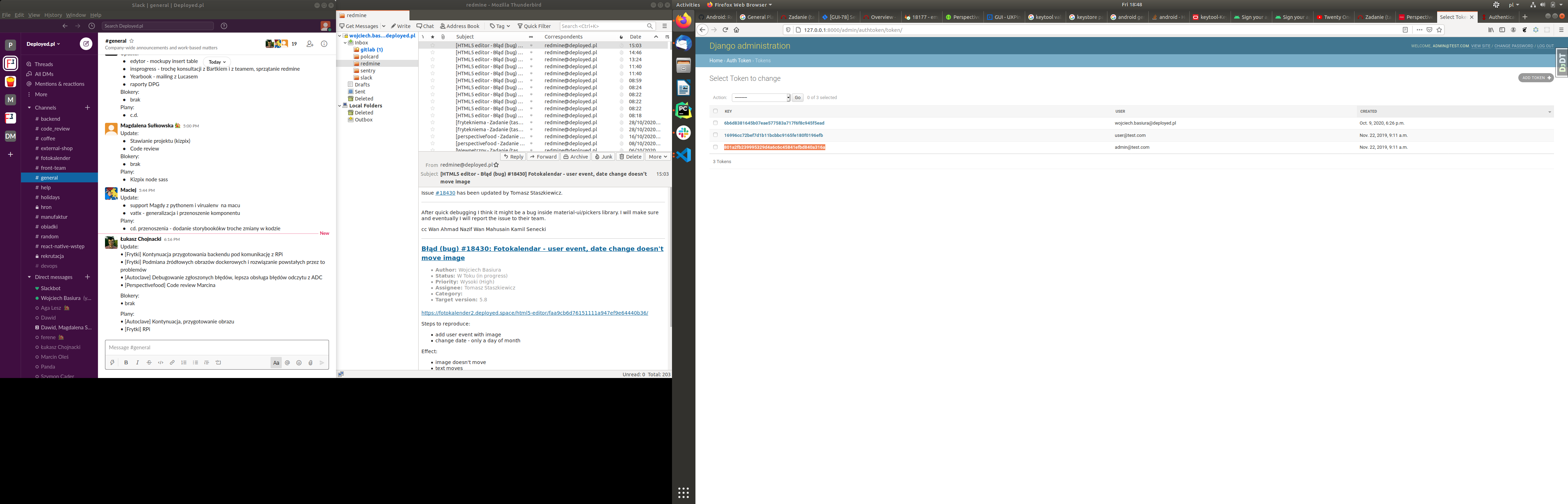Viewport: 1568px width, 504px height.
Task: Open Slack history clock icon
Action: point(92,26)
